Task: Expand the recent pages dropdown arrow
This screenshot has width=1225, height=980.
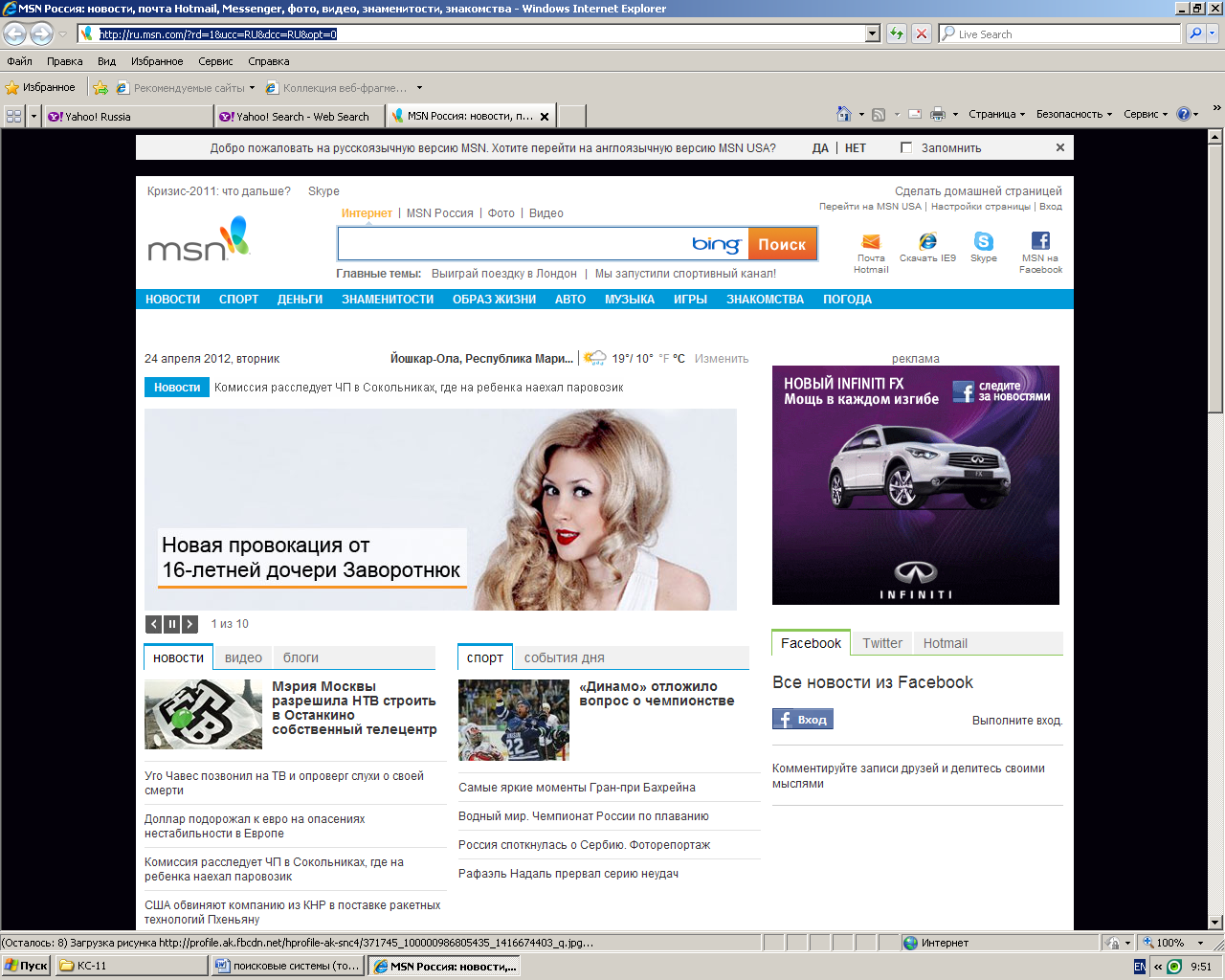Action: tap(62, 33)
